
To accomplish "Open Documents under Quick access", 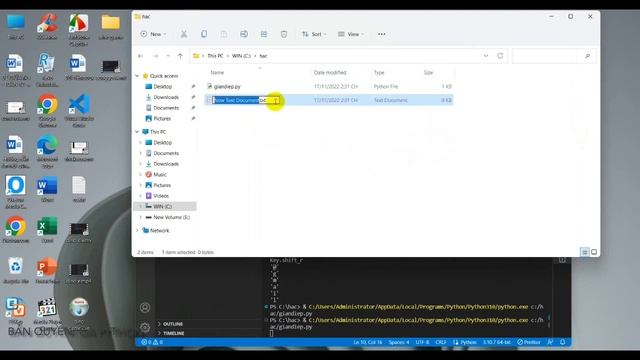I will click(166, 108).
